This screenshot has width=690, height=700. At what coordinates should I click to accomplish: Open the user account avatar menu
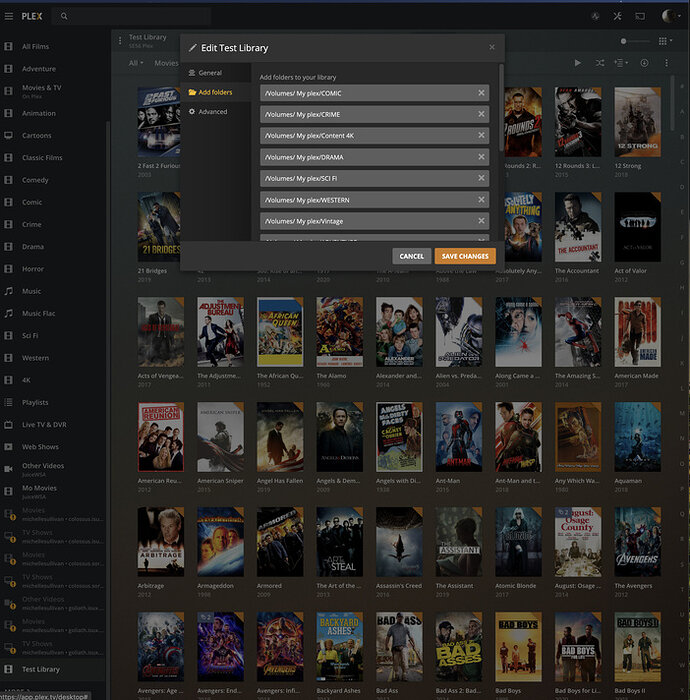point(668,16)
